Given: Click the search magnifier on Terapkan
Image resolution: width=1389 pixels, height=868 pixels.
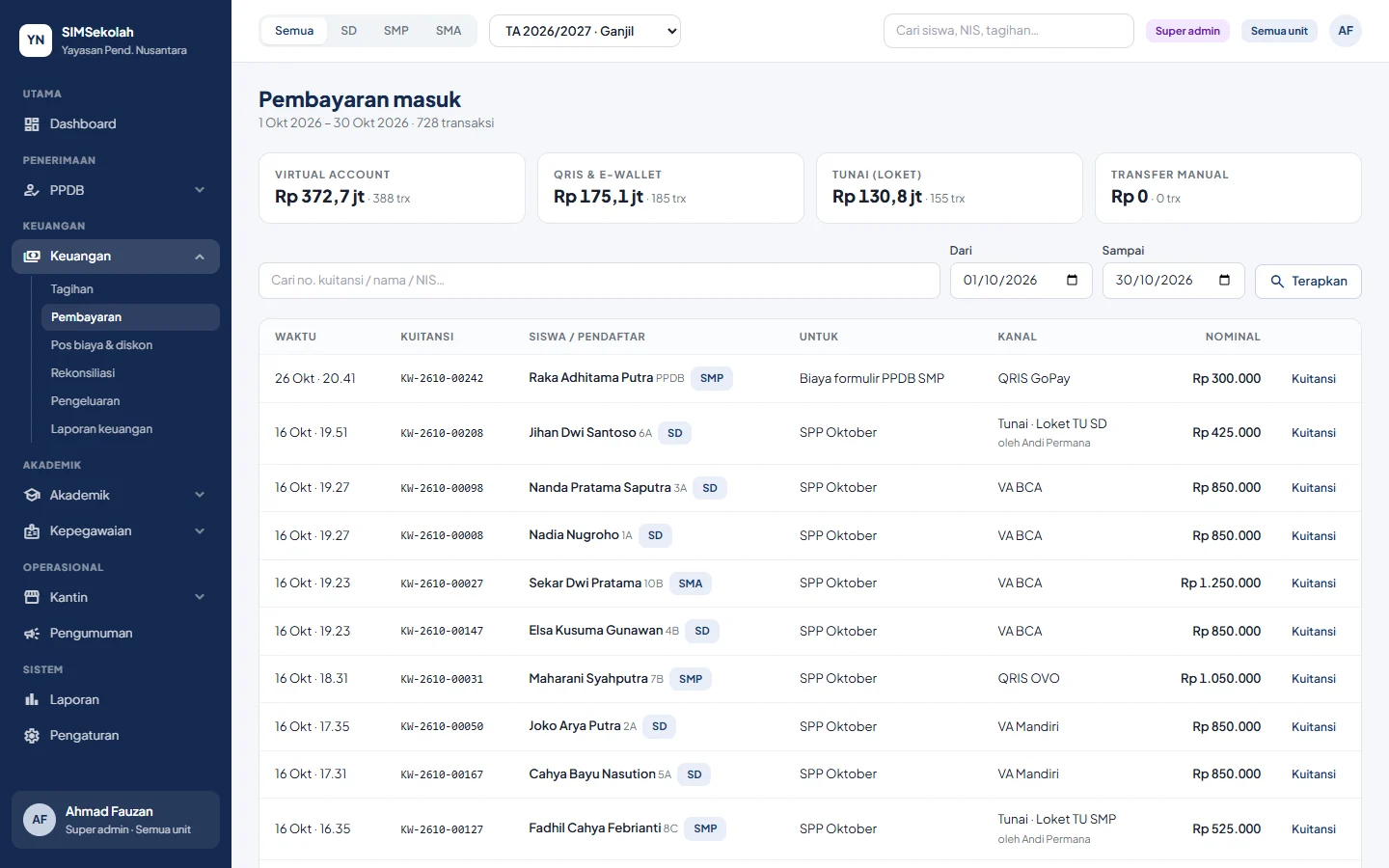Looking at the screenshot, I should (x=1277, y=282).
